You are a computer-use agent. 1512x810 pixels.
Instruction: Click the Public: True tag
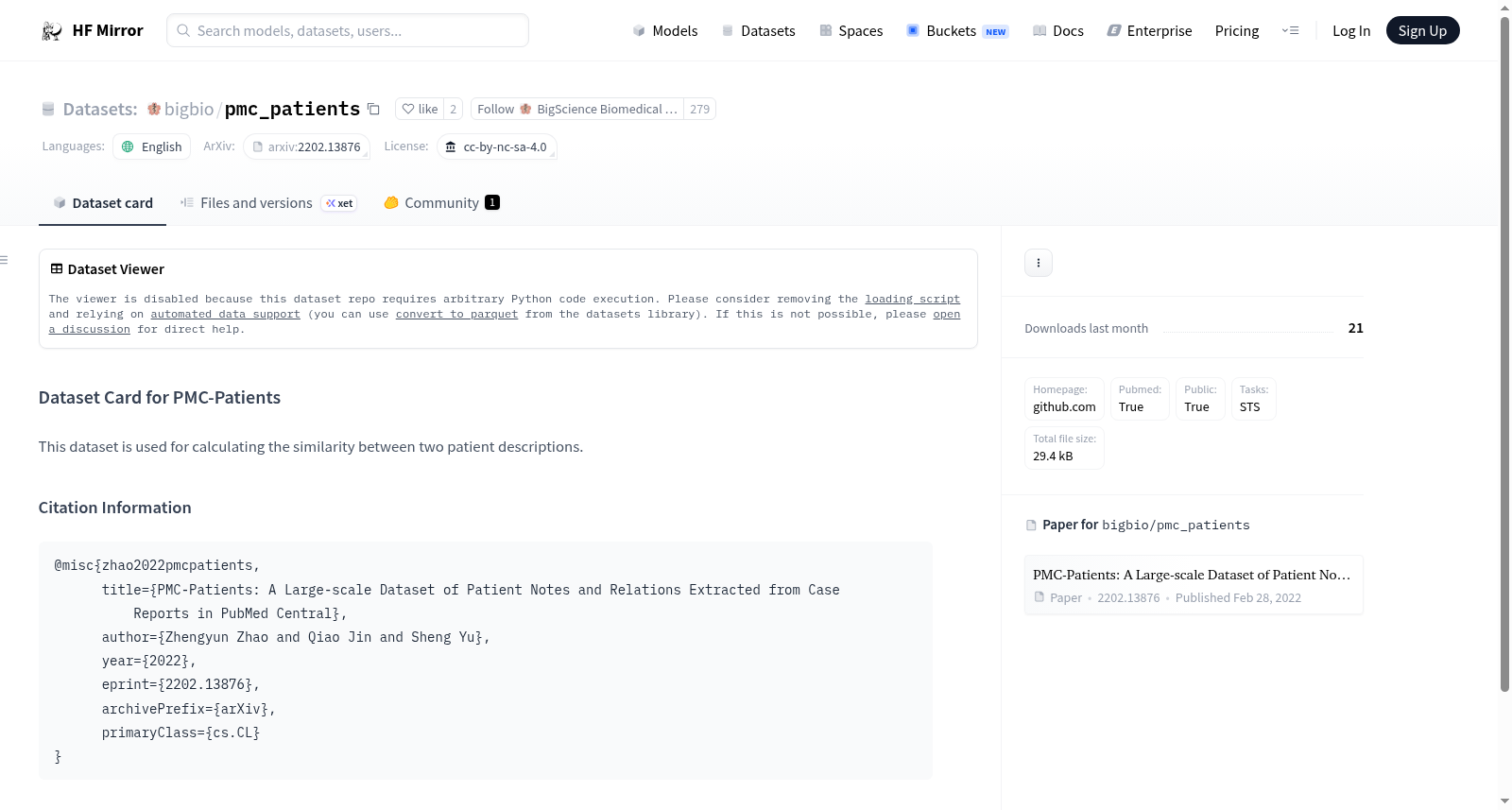click(1200, 399)
